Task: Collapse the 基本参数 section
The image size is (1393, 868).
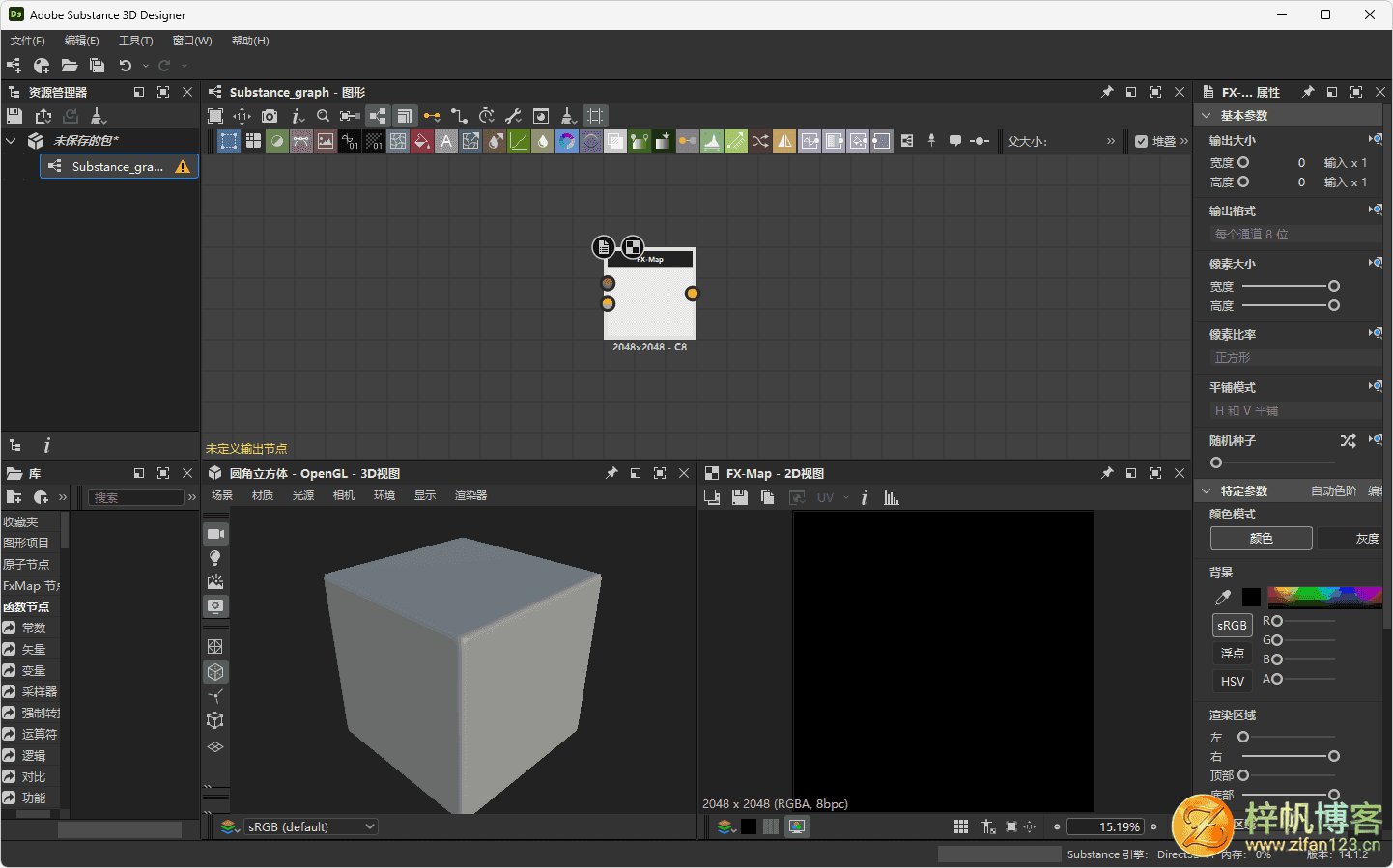Action: 1206,116
